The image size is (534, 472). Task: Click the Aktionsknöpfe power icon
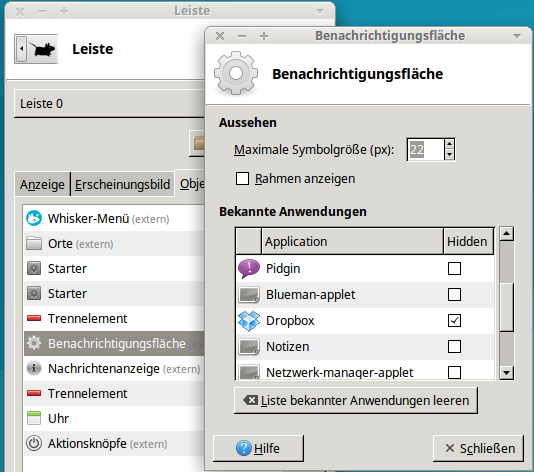pyautogui.click(x=34, y=443)
